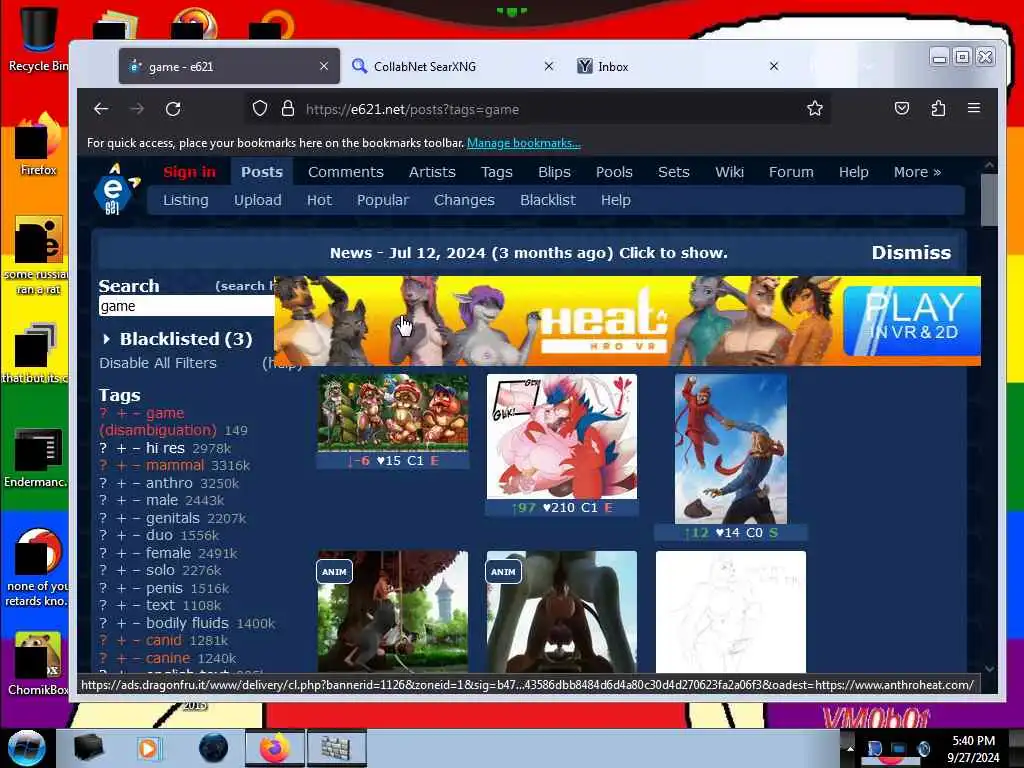Open the wiki '?' for hi res tag
Screen dimensions: 1024x768
[103, 448]
